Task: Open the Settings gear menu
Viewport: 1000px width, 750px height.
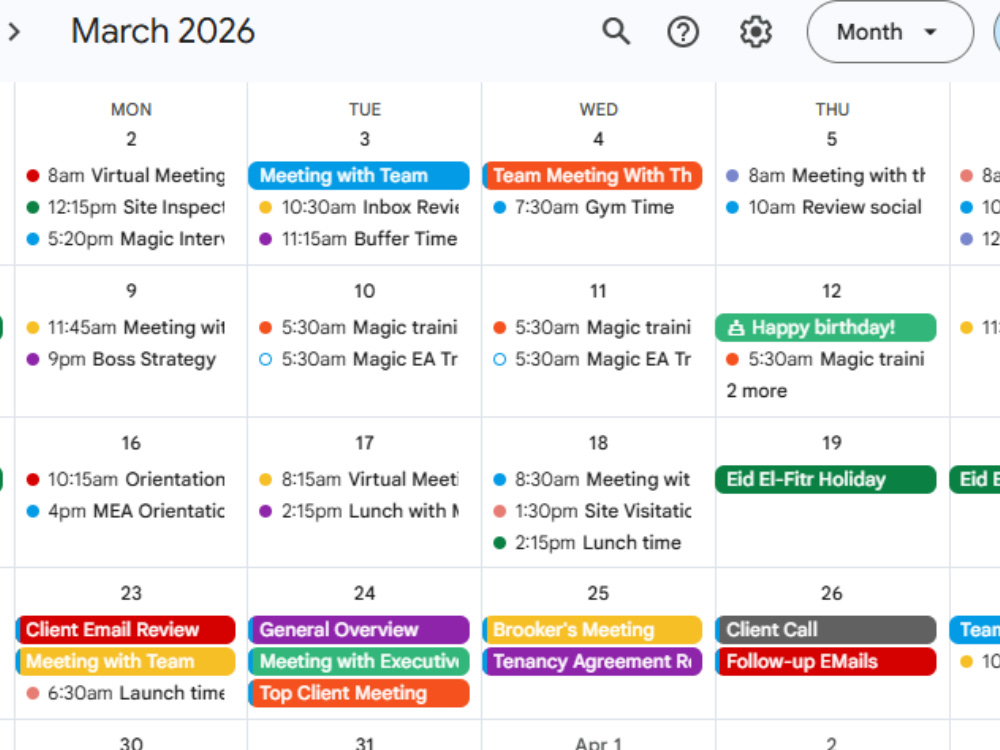Action: (x=756, y=31)
